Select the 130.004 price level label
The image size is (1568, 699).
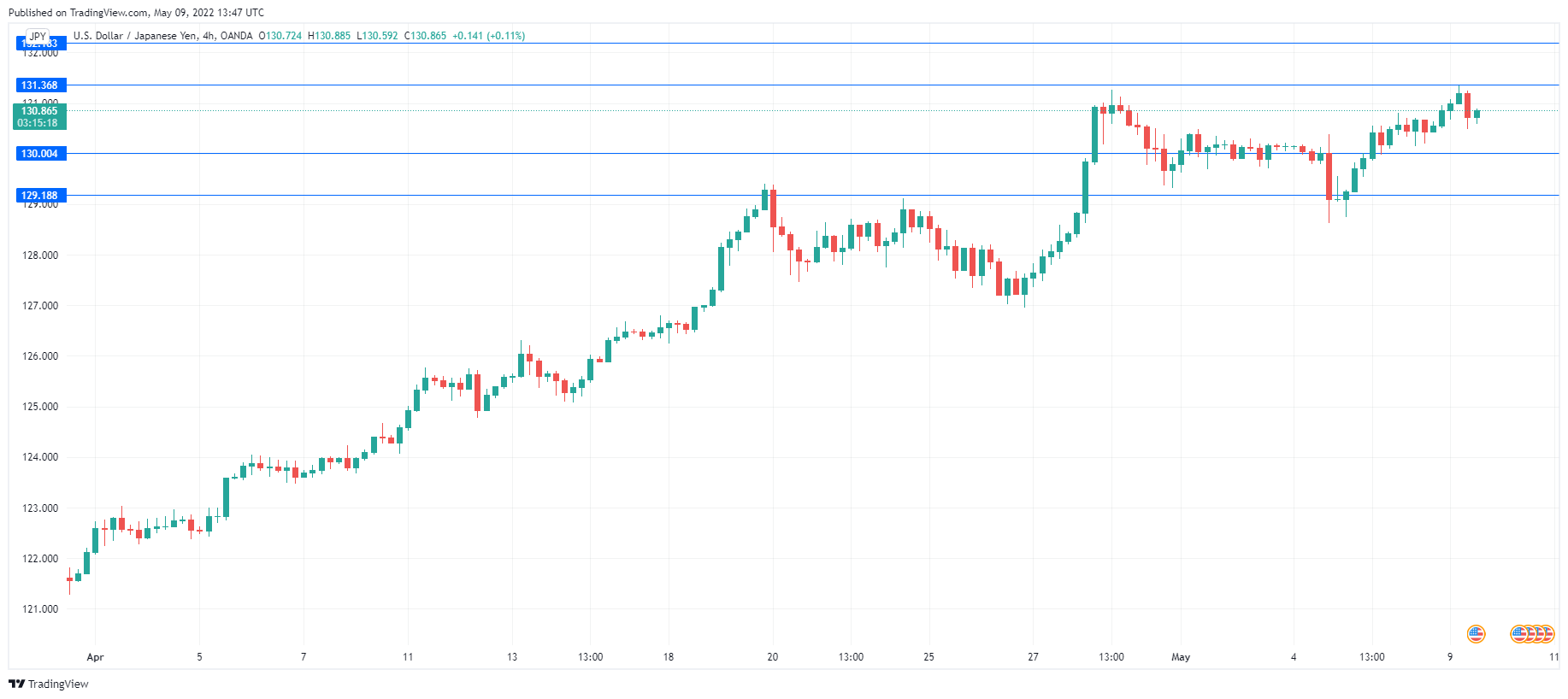coord(40,154)
